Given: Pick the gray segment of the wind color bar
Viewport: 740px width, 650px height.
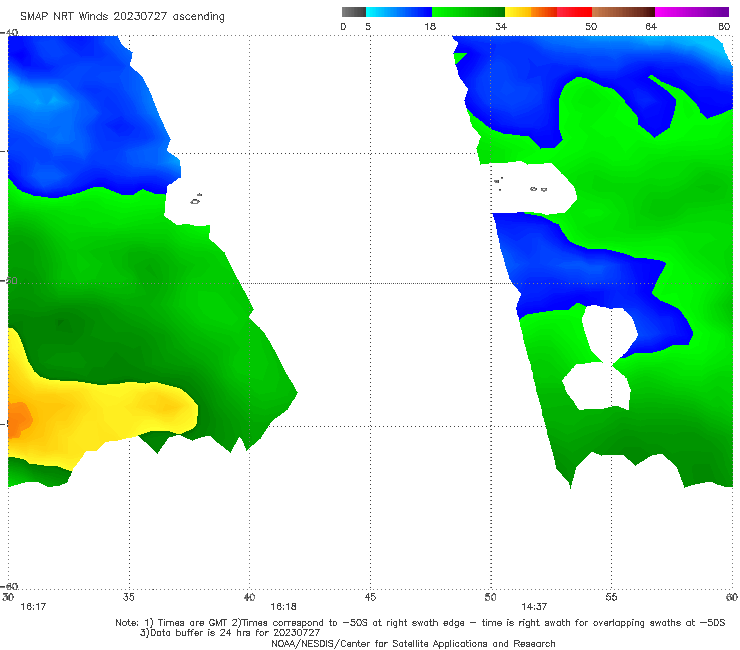Looking at the screenshot, I should pyautogui.click(x=354, y=12).
